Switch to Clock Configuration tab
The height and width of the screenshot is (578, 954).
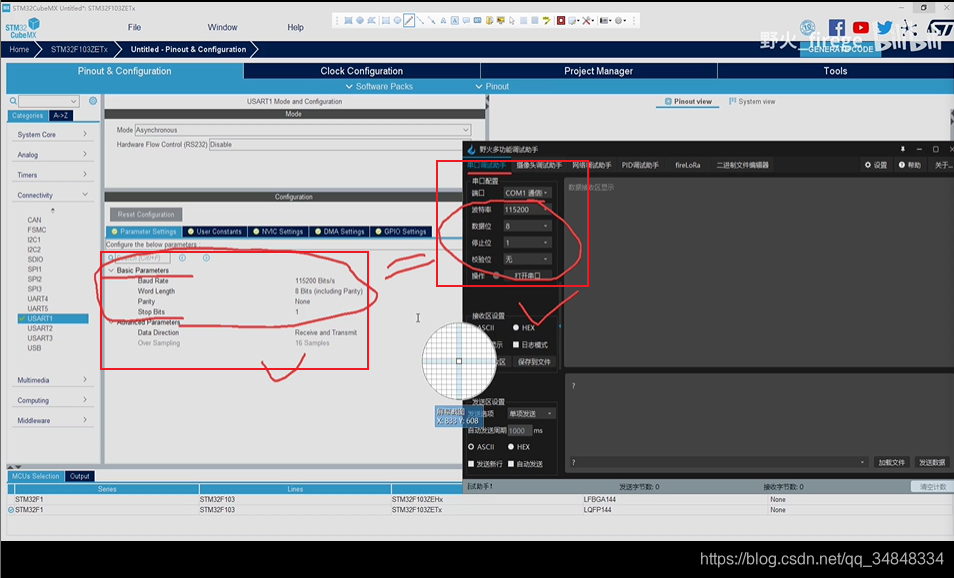pos(361,71)
